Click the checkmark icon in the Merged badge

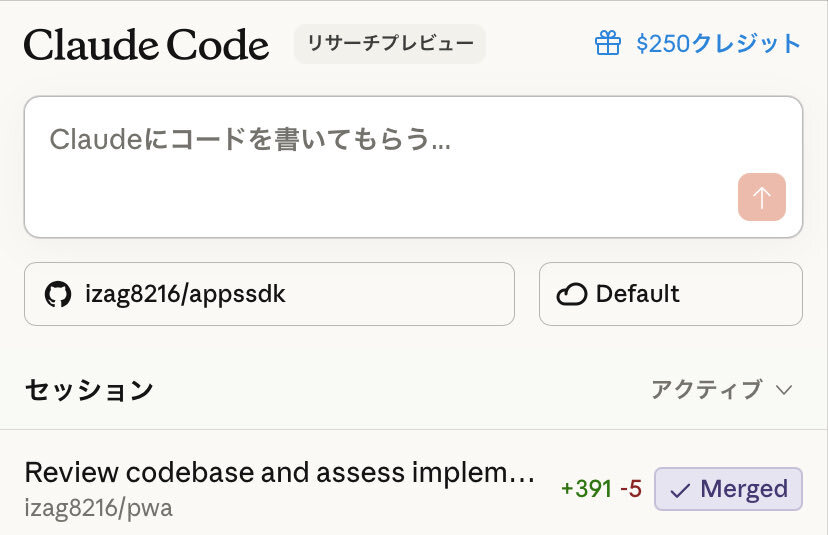click(680, 490)
